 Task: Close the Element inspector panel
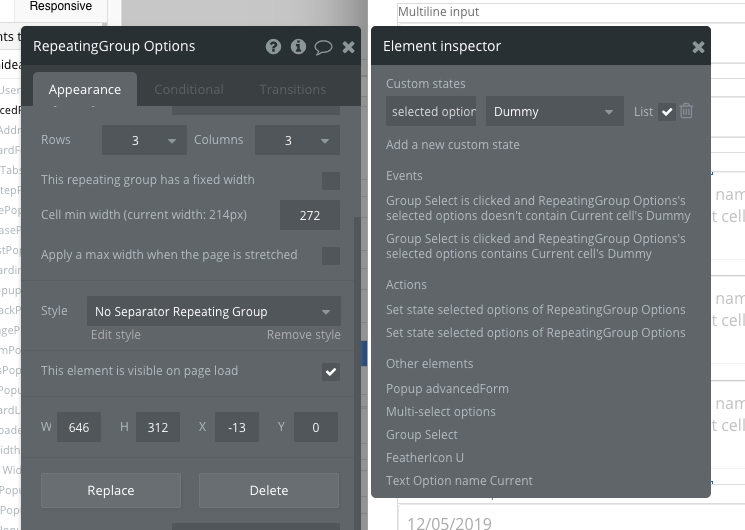pyautogui.click(x=698, y=47)
